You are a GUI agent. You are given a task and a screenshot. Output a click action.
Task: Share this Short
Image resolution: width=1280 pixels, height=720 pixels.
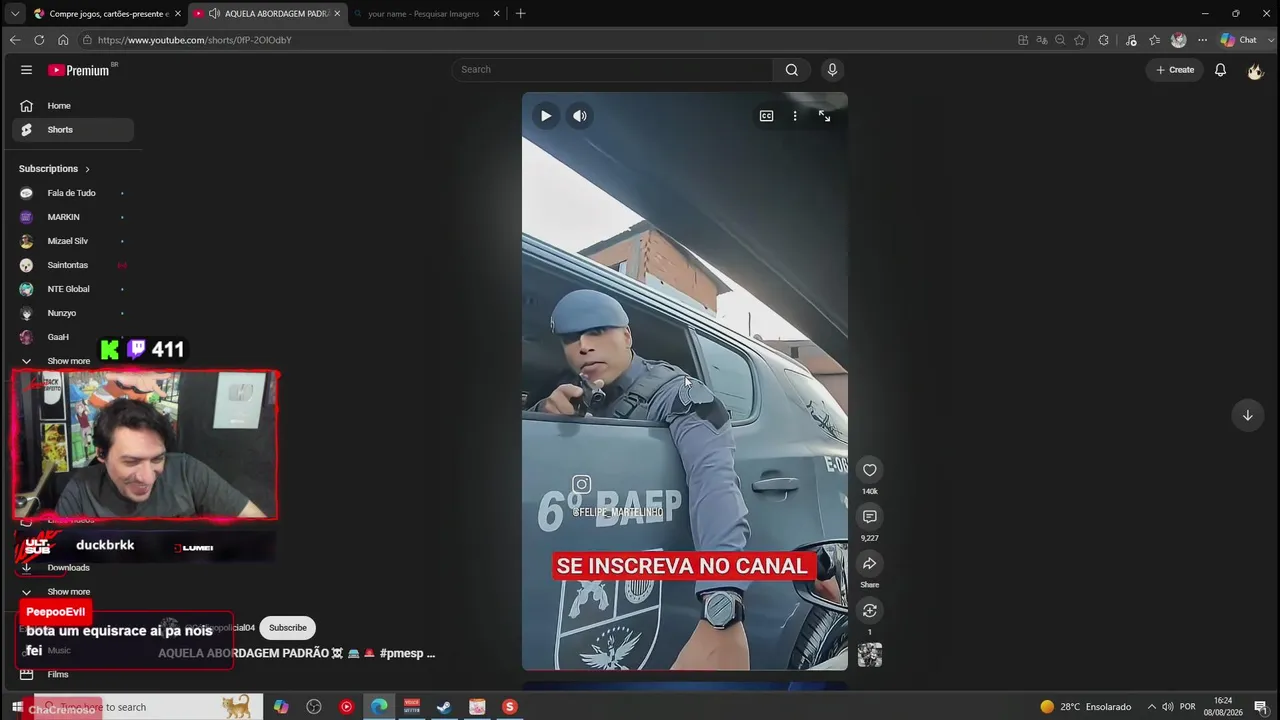(870, 564)
